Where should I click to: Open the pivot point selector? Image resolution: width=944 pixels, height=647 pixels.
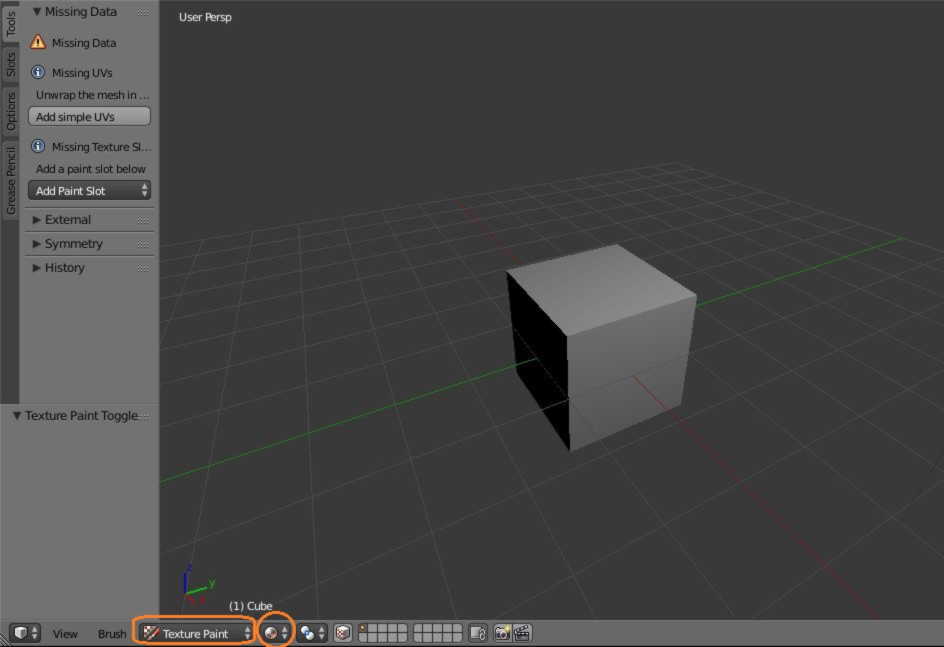point(313,633)
